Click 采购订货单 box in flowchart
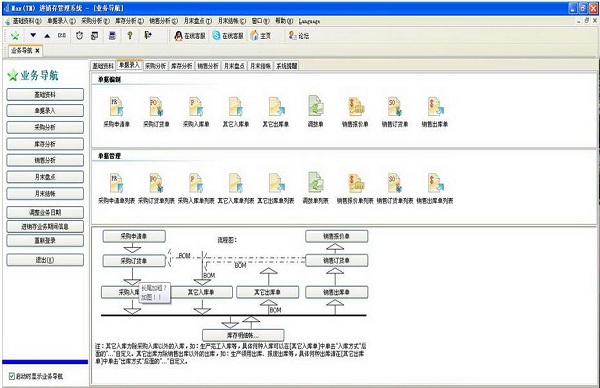 click(x=134, y=261)
